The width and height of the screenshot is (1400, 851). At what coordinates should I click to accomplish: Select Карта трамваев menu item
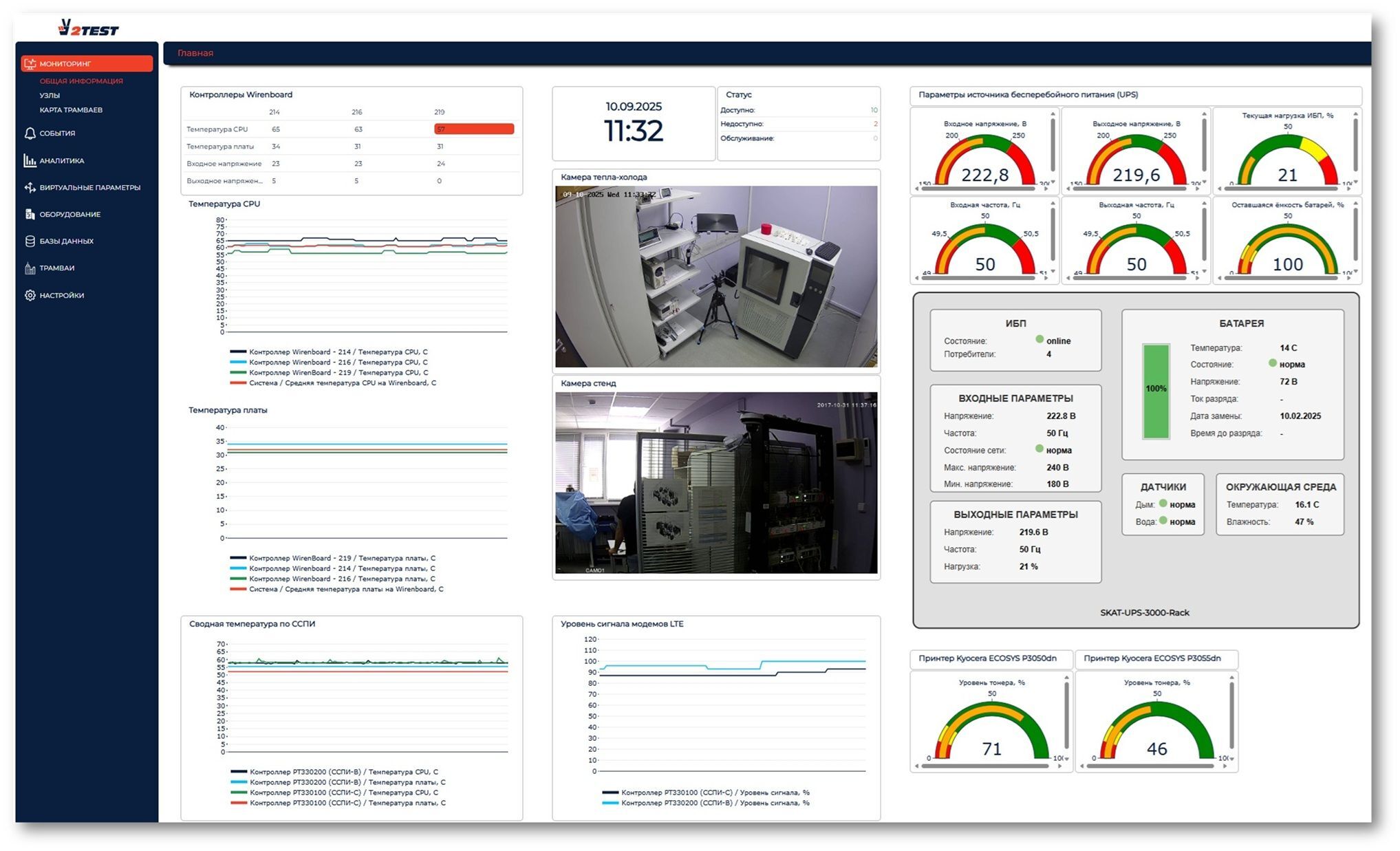coord(71,110)
